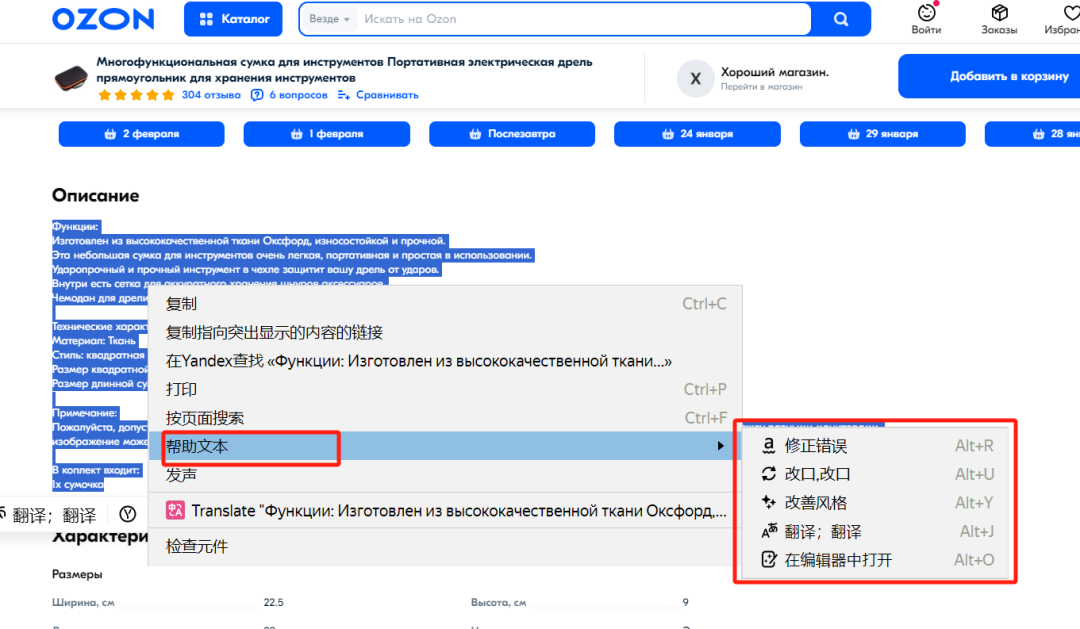Click the highlighted Материал: Ткань line
Image resolution: width=1080 pixels, height=629 pixels.
(94, 341)
